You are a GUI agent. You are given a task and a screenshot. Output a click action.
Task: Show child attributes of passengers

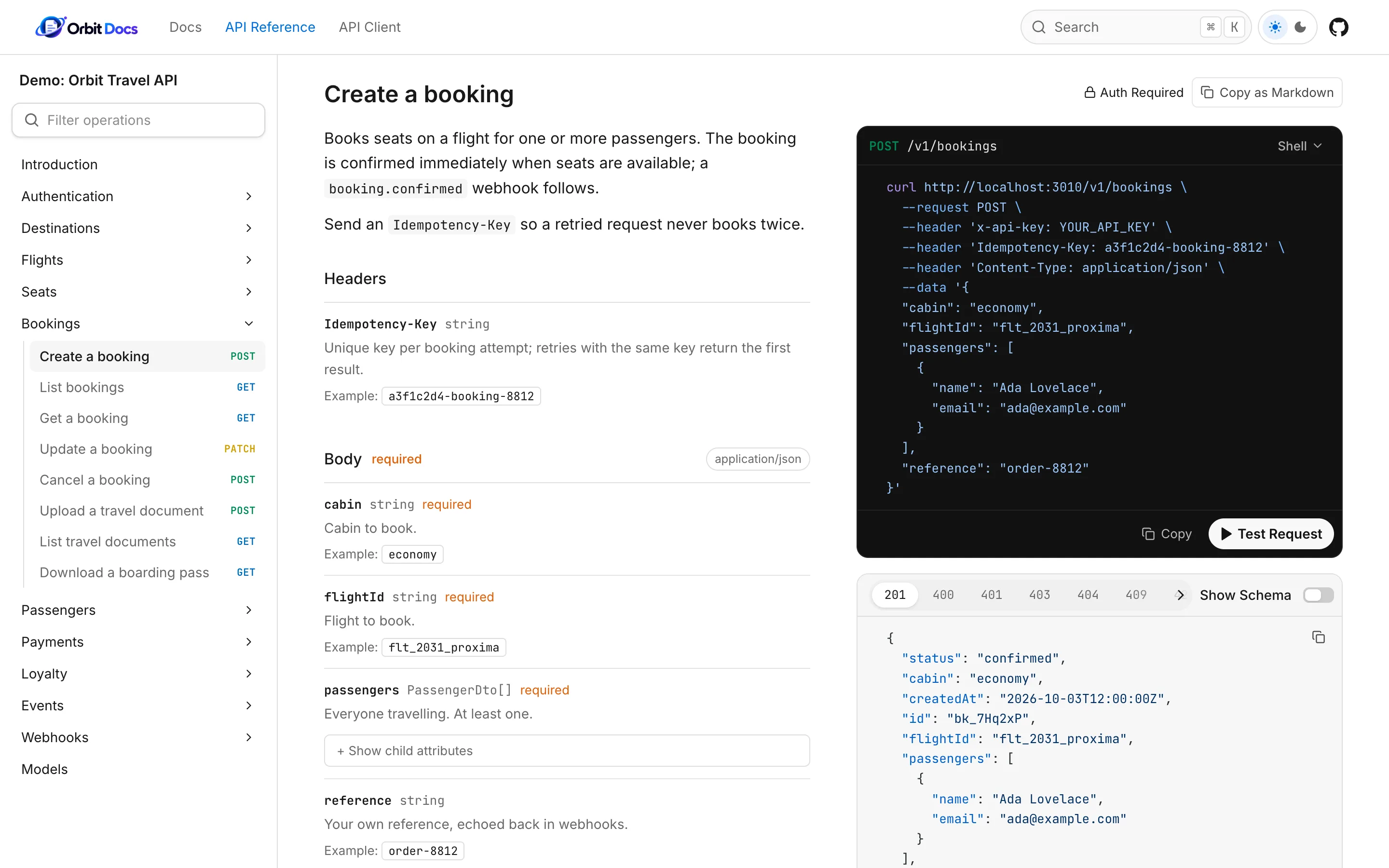coord(567,750)
